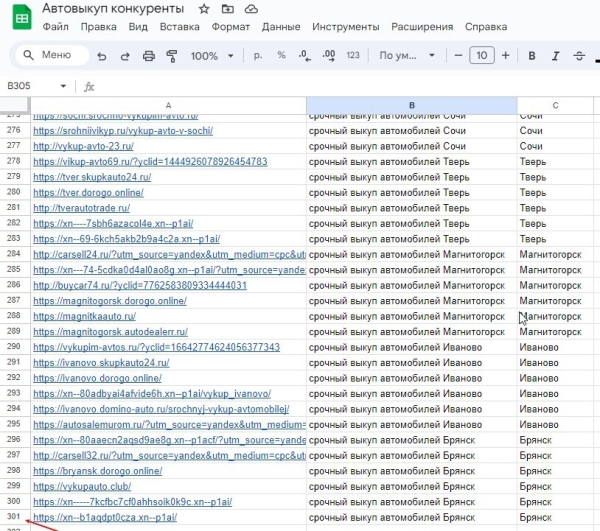Check the cloud save status icon
600x531 pixels.
tap(250, 9)
